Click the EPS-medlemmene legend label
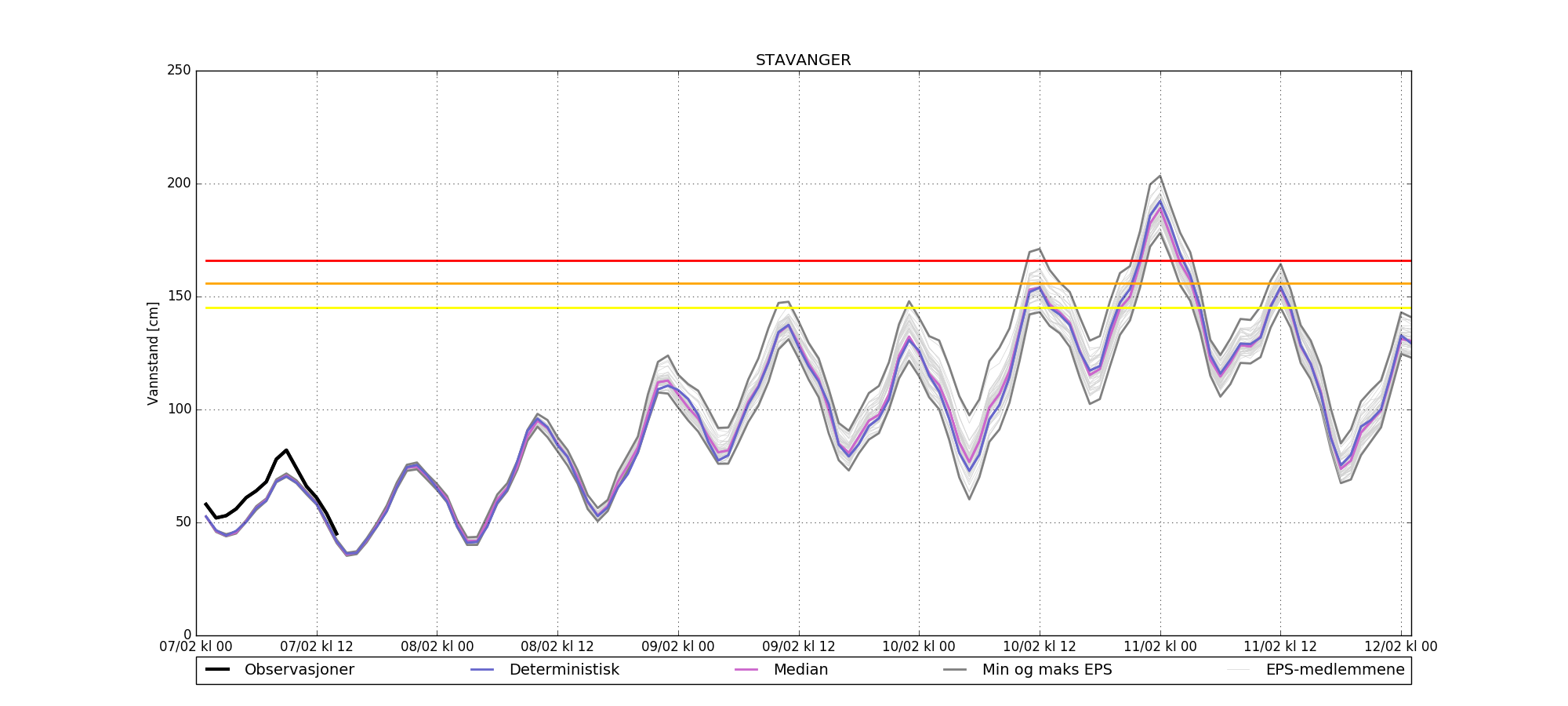The width and height of the screenshot is (1568, 706). 1334,670
